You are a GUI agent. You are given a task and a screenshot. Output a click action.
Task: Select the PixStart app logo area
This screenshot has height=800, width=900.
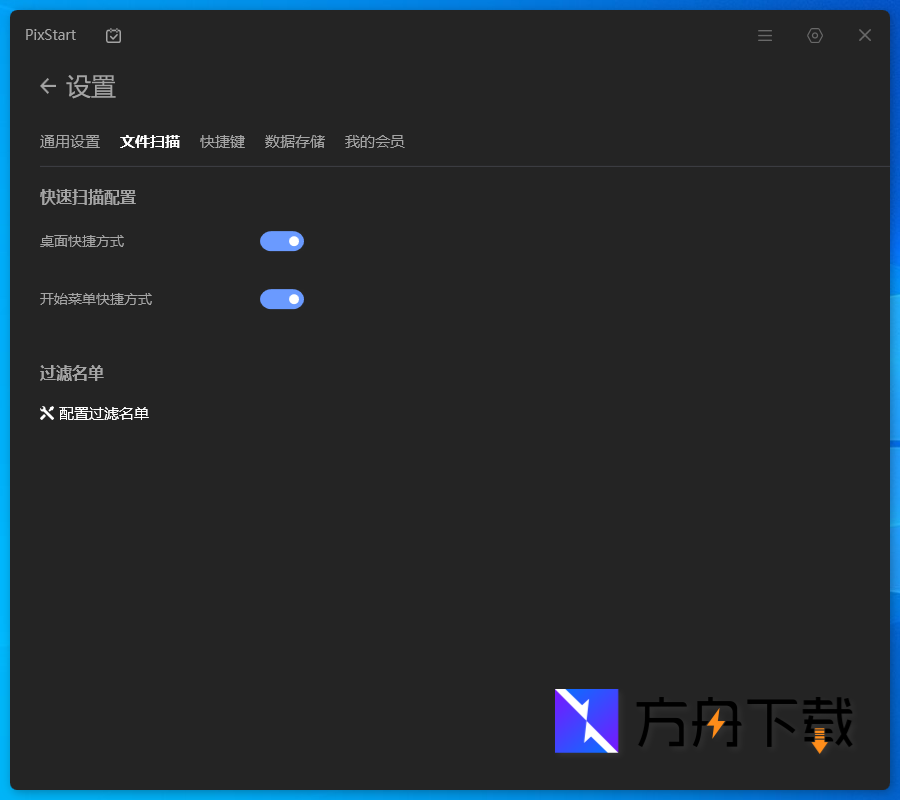50,35
